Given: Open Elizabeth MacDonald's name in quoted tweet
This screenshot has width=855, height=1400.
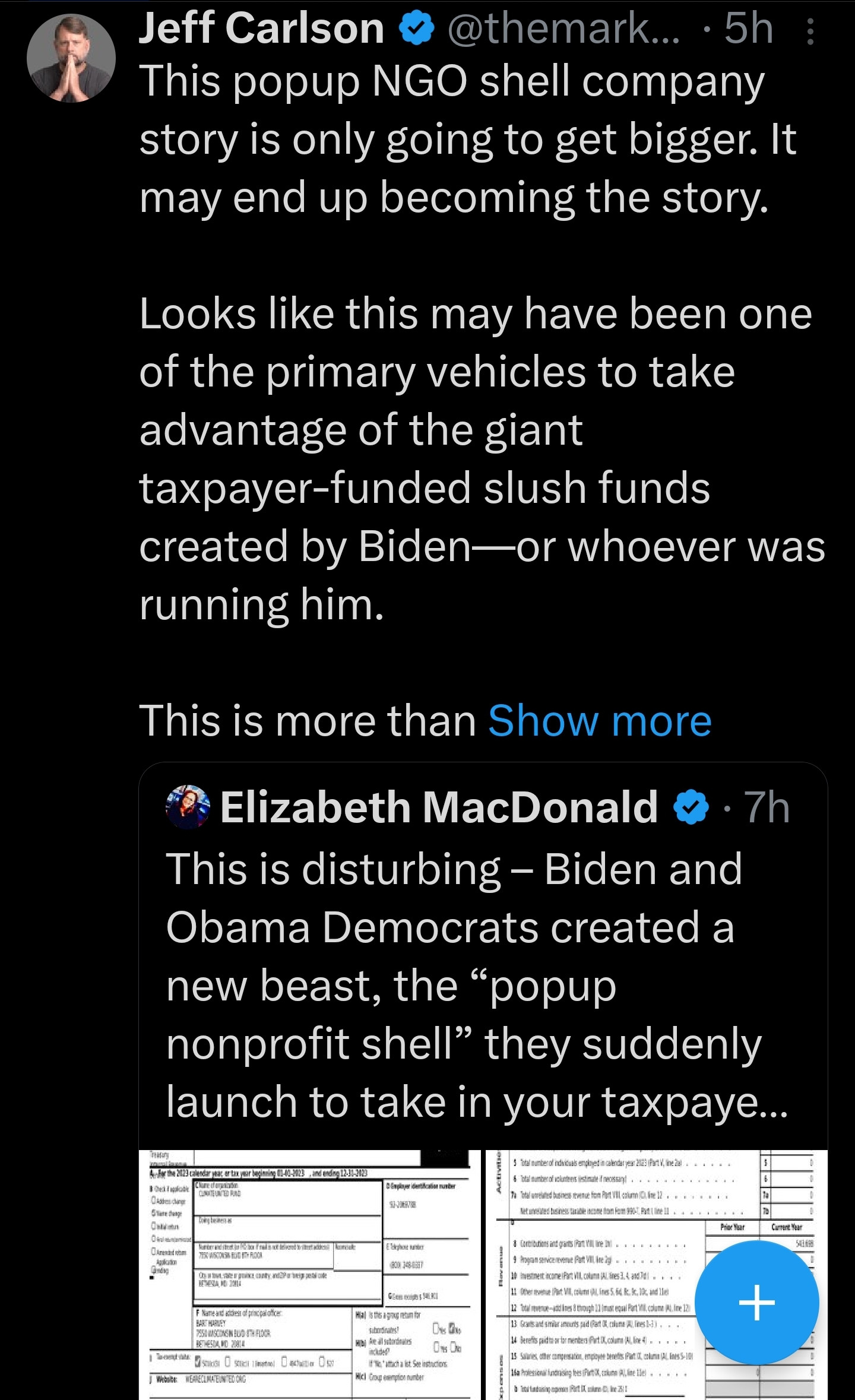Looking at the screenshot, I should (439, 808).
